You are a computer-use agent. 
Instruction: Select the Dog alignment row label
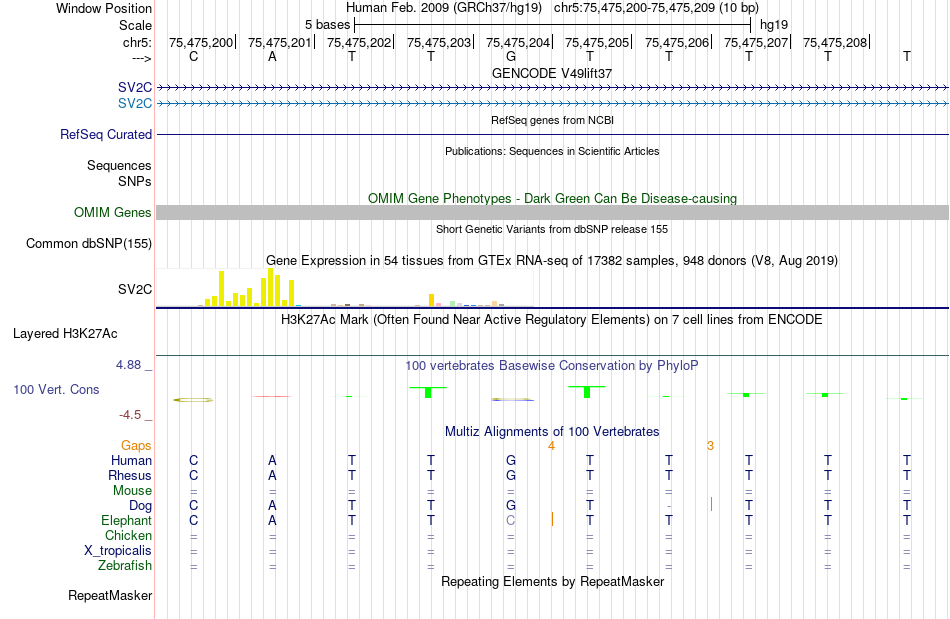tap(140, 506)
